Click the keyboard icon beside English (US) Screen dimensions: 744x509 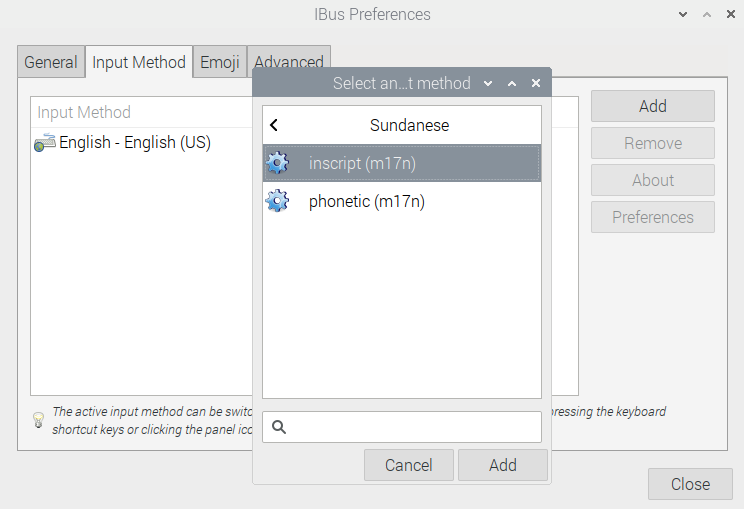[45, 143]
